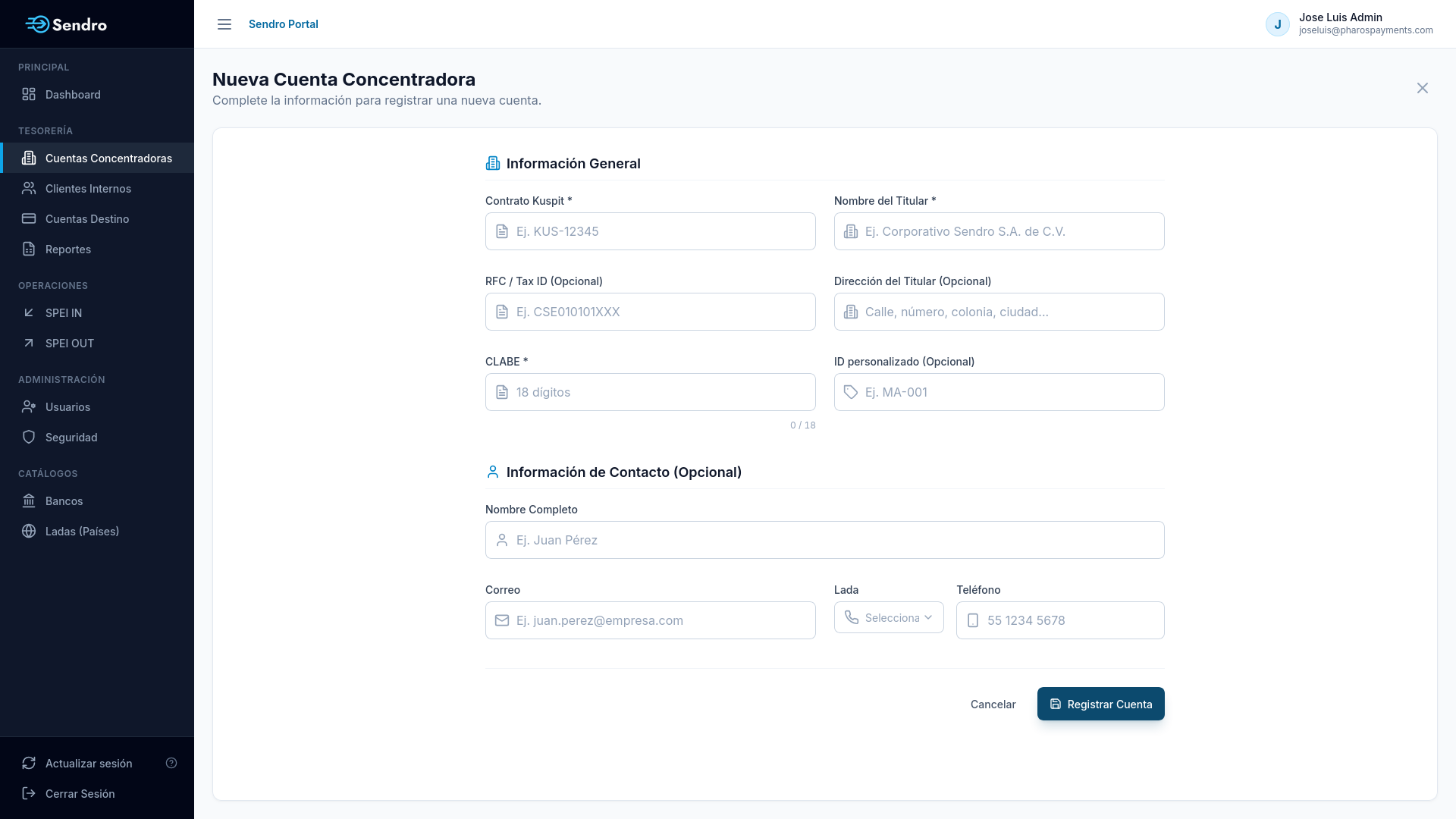This screenshot has height=819, width=1456.
Task: Click Actualizar sesión
Action: click(89, 763)
